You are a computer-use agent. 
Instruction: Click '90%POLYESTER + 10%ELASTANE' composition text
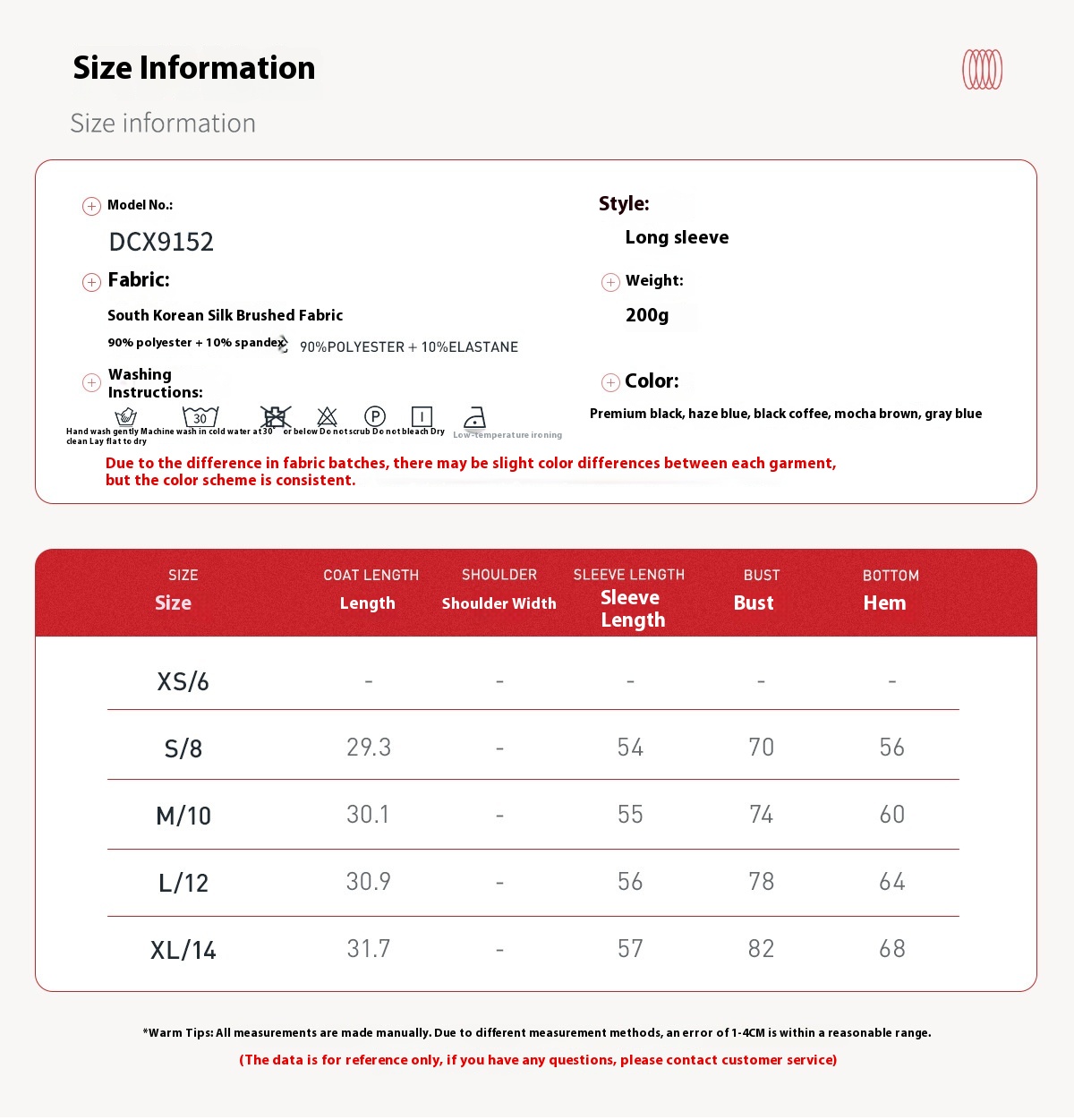pos(409,347)
